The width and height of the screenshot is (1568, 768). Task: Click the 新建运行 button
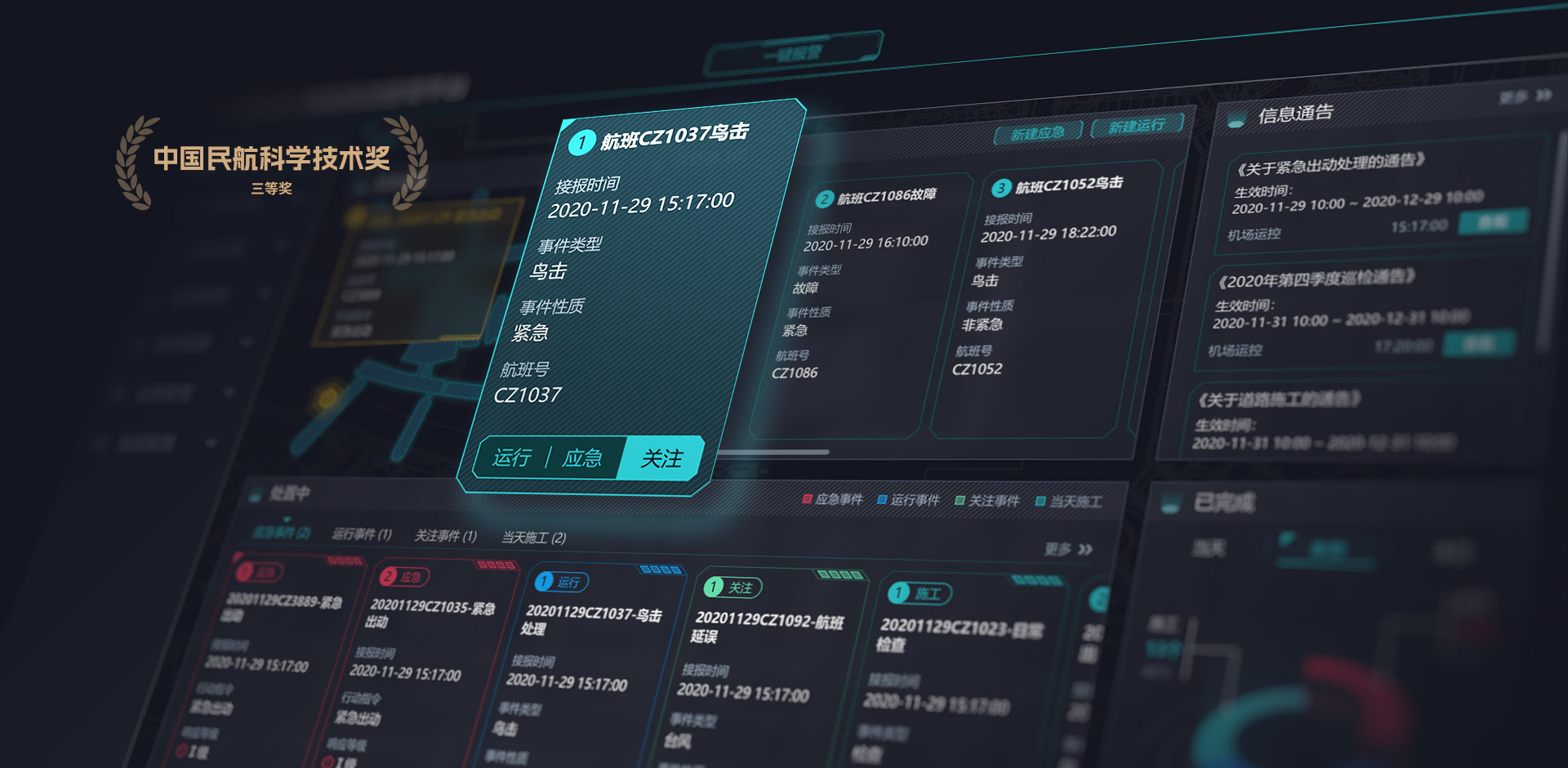coord(1136,126)
